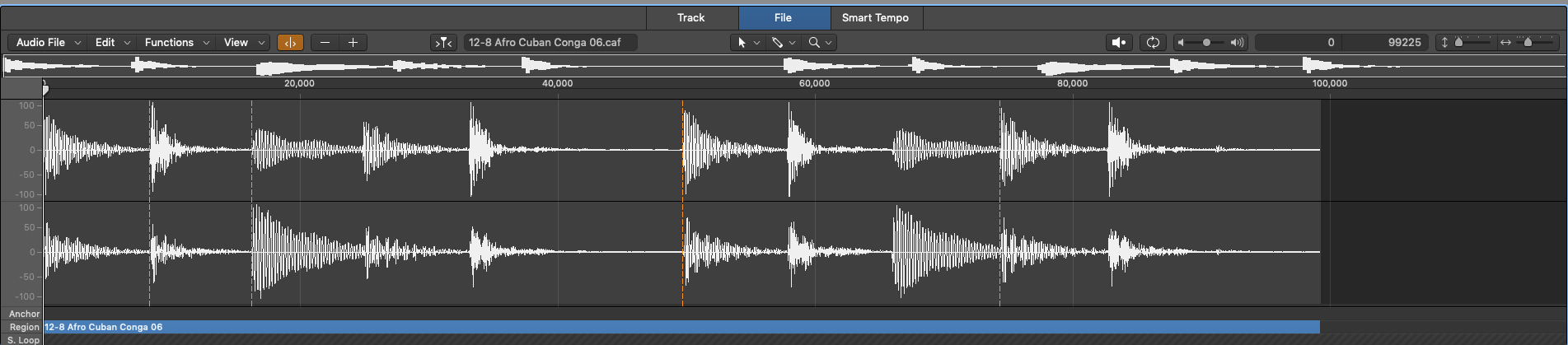Click the plus transient increase button
The height and width of the screenshot is (345, 1568).
(x=353, y=43)
